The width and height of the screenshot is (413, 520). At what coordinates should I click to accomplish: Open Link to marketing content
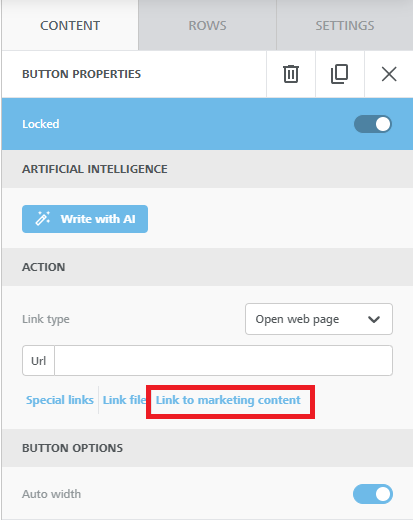pos(228,400)
